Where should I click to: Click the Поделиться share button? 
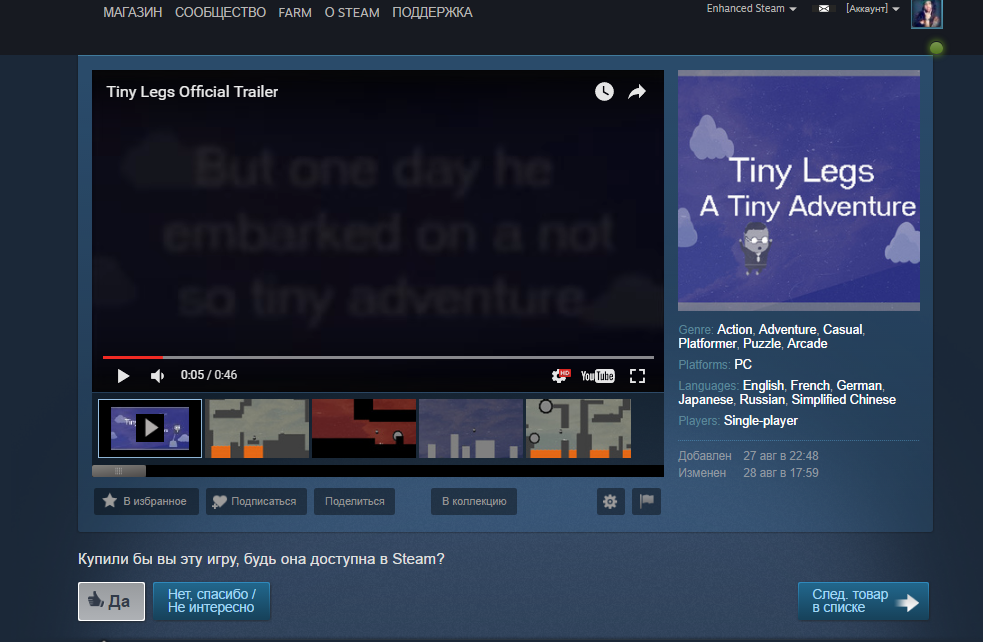pos(354,502)
